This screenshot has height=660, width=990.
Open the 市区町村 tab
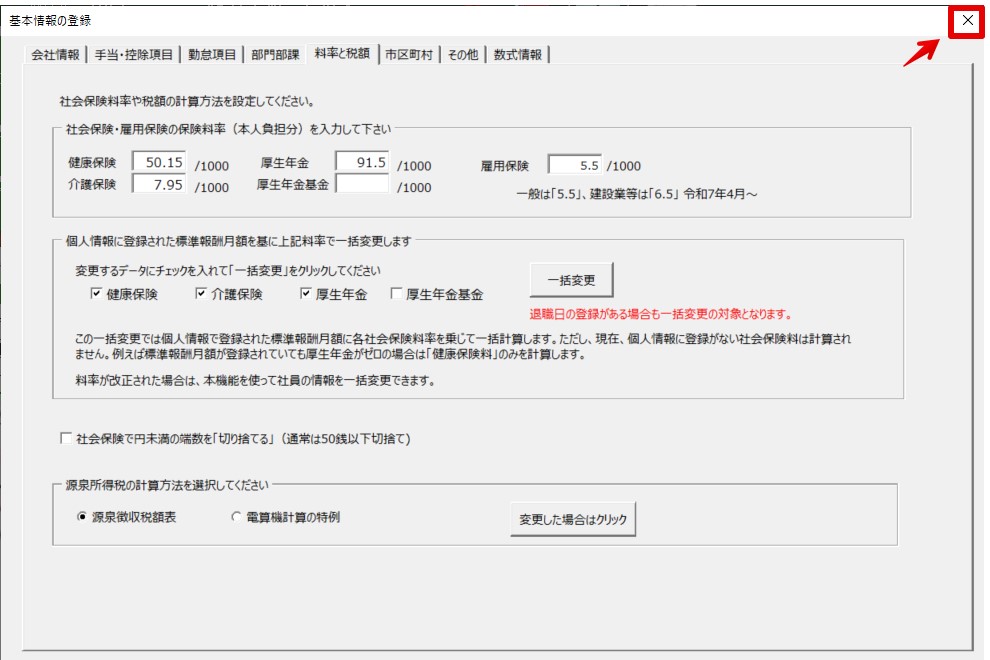(x=409, y=55)
